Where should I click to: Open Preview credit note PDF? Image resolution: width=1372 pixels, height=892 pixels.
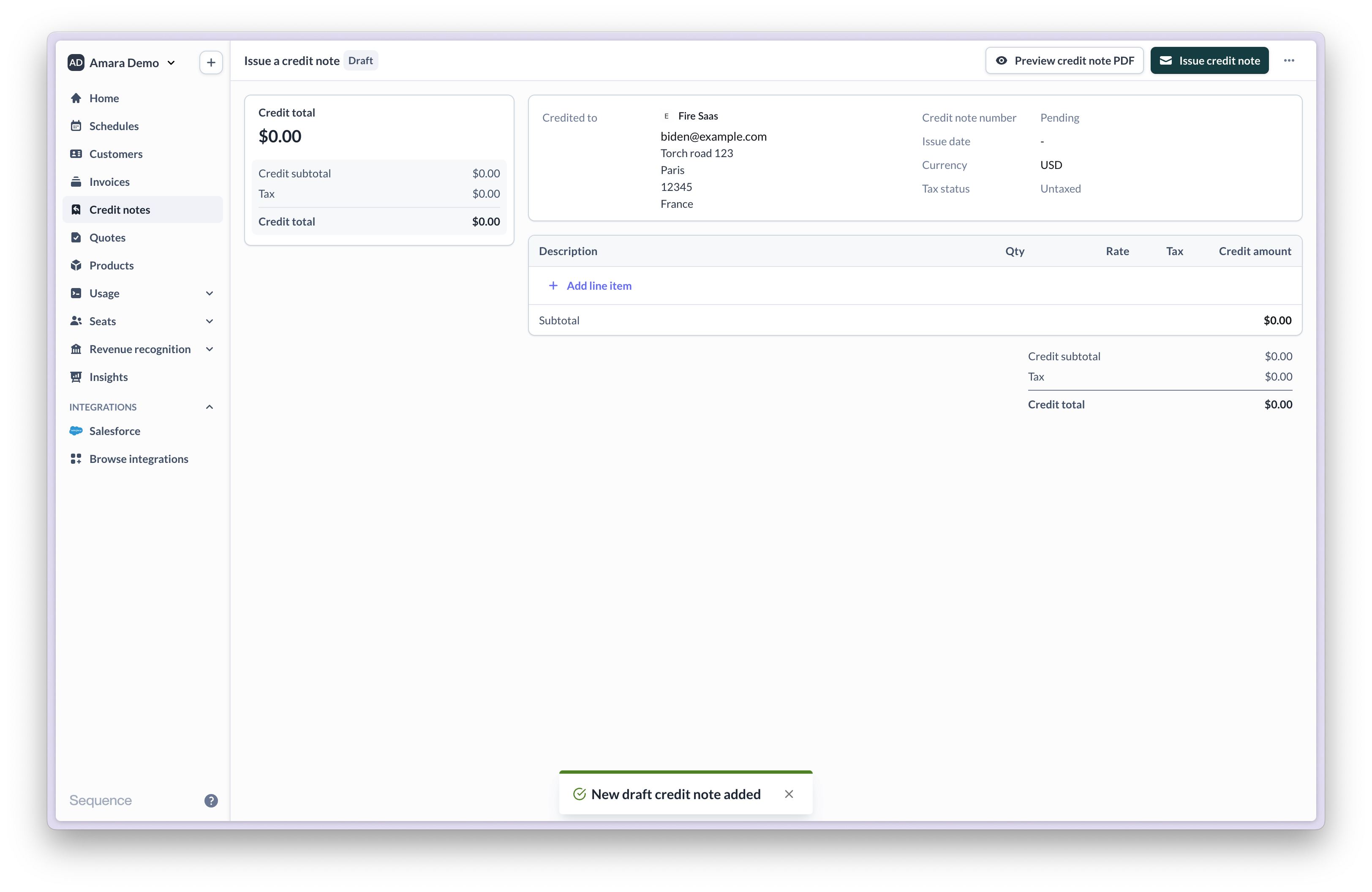click(1064, 60)
